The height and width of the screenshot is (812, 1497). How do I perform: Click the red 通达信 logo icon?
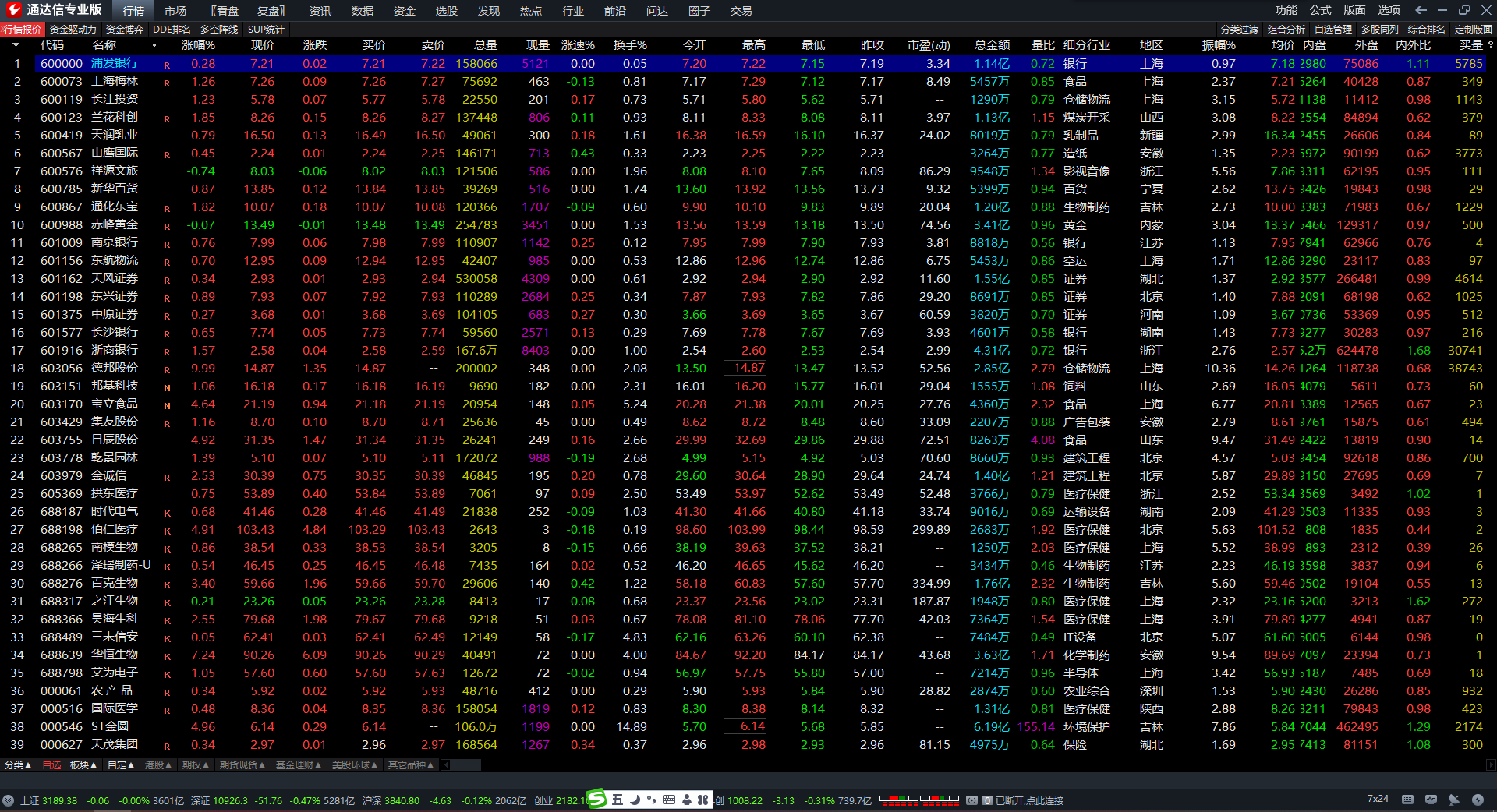tap(13, 9)
